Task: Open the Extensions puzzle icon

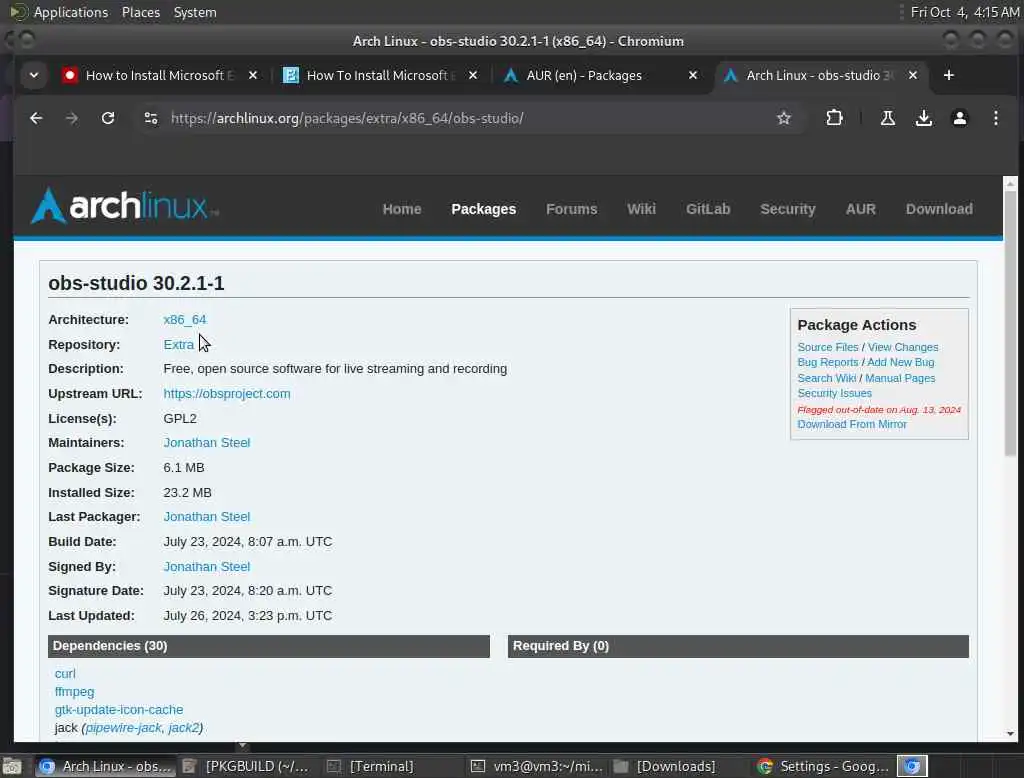Action: coord(834,118)
